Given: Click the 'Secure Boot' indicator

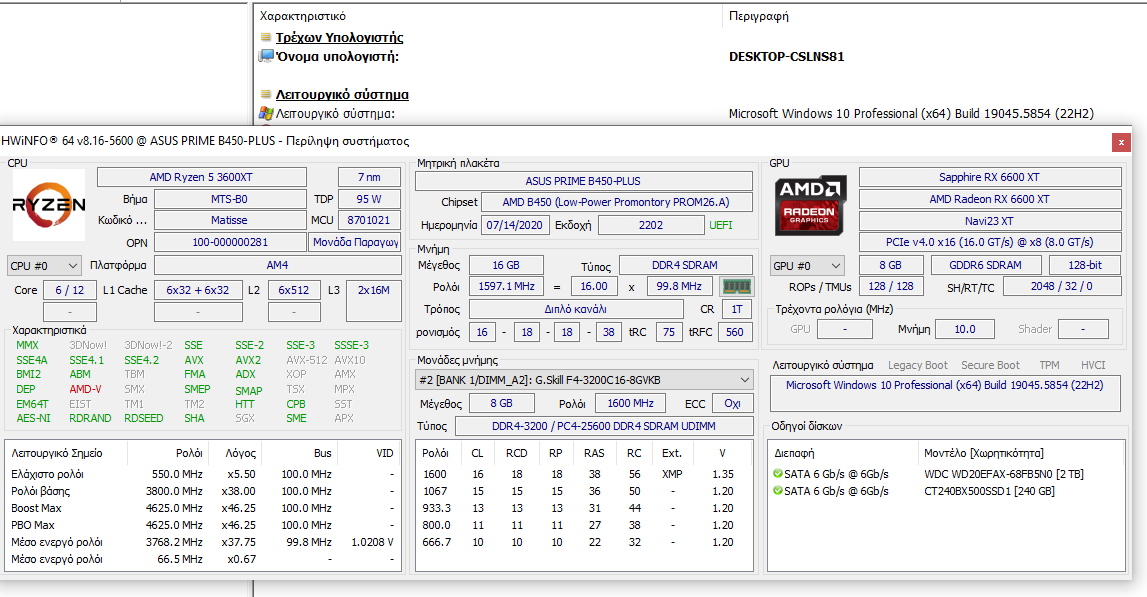Looking at the screenshot, I should 990,365.
